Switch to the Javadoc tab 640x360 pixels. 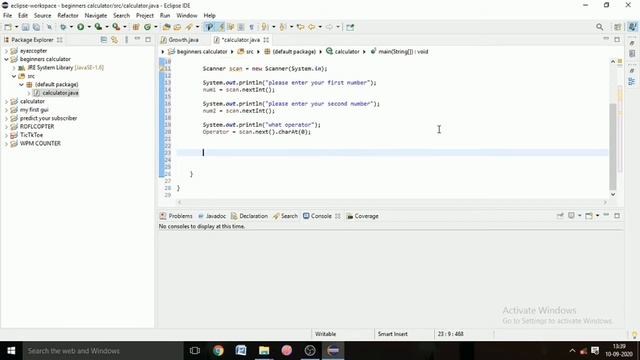[x=212, y=216]
